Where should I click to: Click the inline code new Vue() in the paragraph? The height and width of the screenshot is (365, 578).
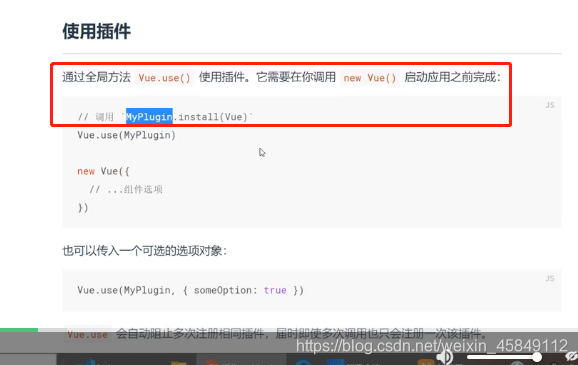point(370,78)
